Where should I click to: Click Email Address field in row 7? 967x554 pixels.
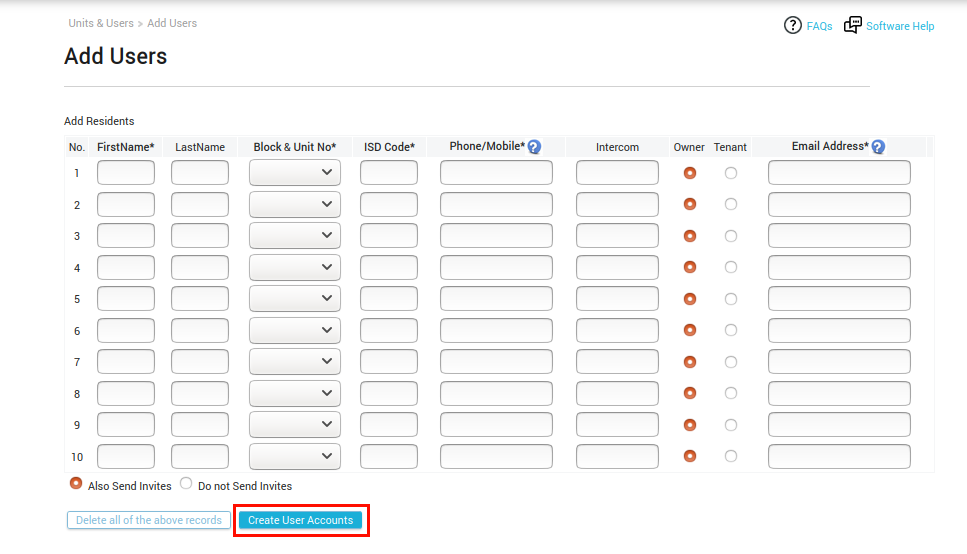(x=839, y=362)
